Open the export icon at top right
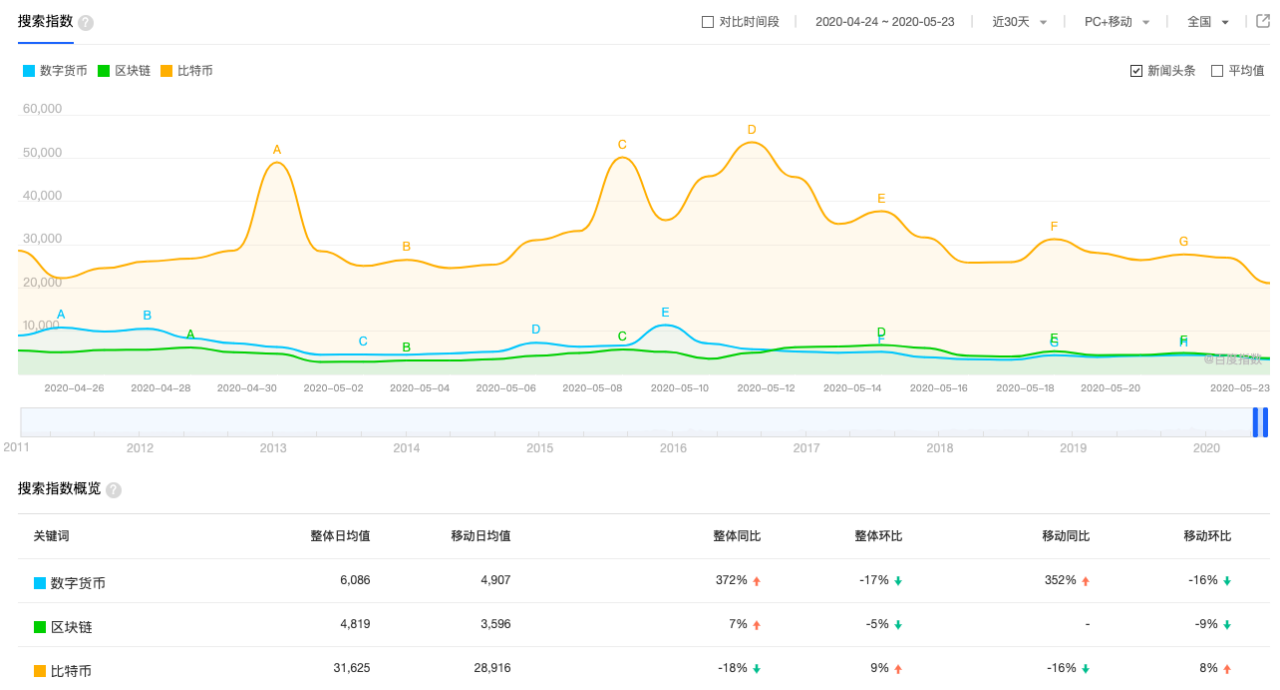The image size is (1280, 690). pyautogui.click(x=1264, y=21)
